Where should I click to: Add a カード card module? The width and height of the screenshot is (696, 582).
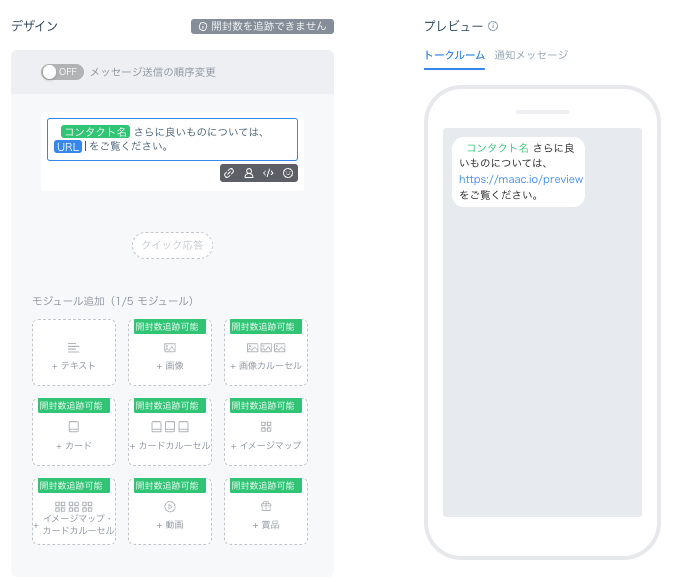[74, 432]
